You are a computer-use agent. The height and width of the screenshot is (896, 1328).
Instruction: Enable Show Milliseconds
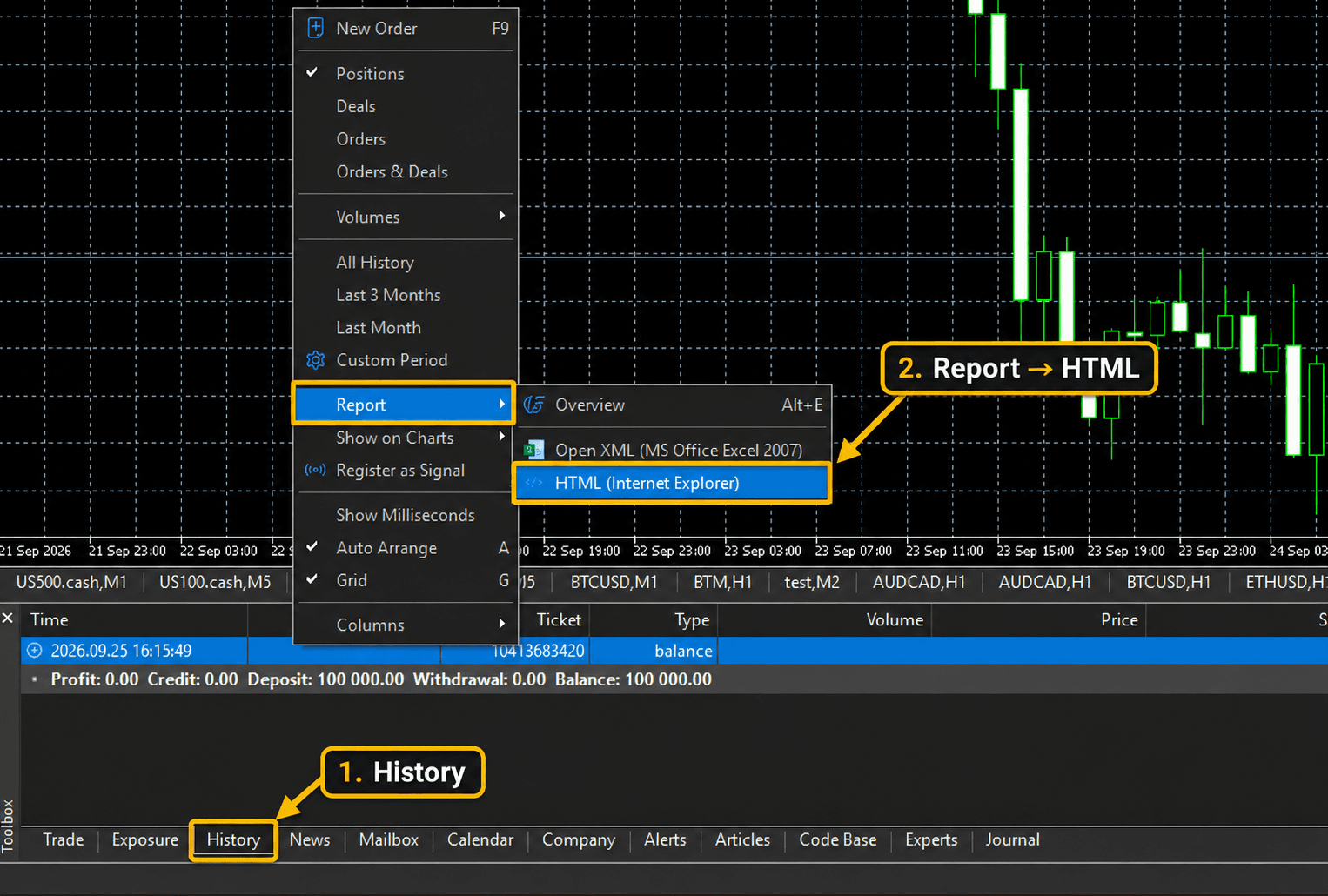[406, 515]
